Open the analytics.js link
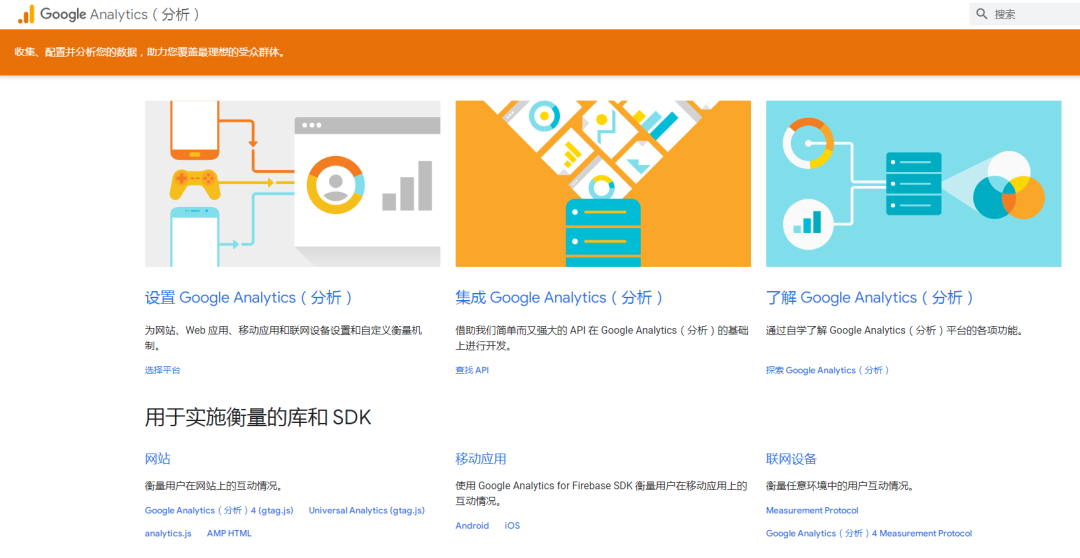This screenshot has height=558, width=1080. pos(168,533)
